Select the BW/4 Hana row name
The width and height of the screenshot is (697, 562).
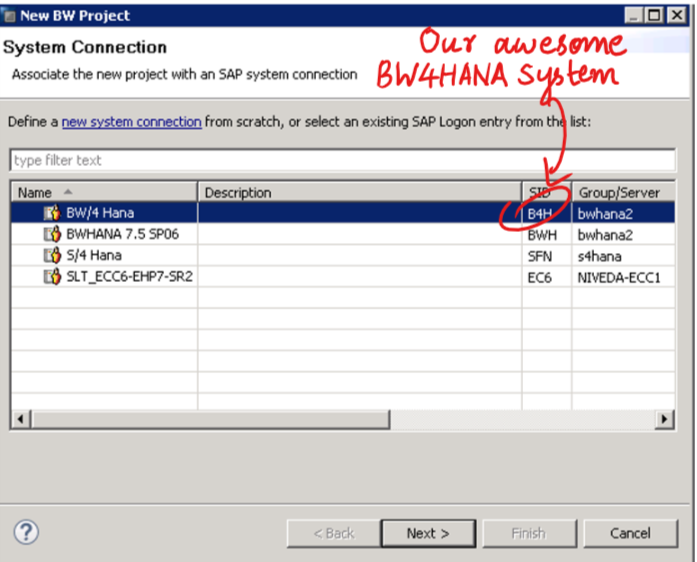tap(100, 213)
